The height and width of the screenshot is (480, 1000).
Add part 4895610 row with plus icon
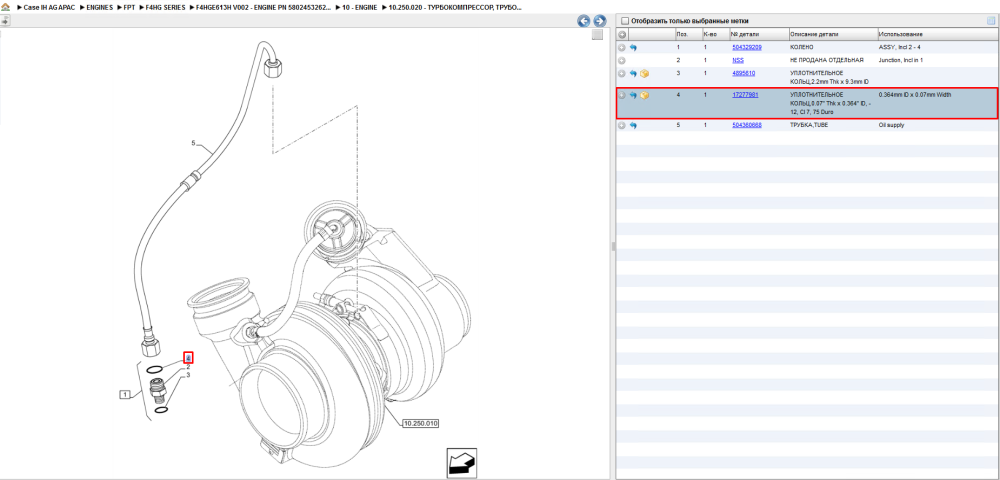[x=622, y=74]
